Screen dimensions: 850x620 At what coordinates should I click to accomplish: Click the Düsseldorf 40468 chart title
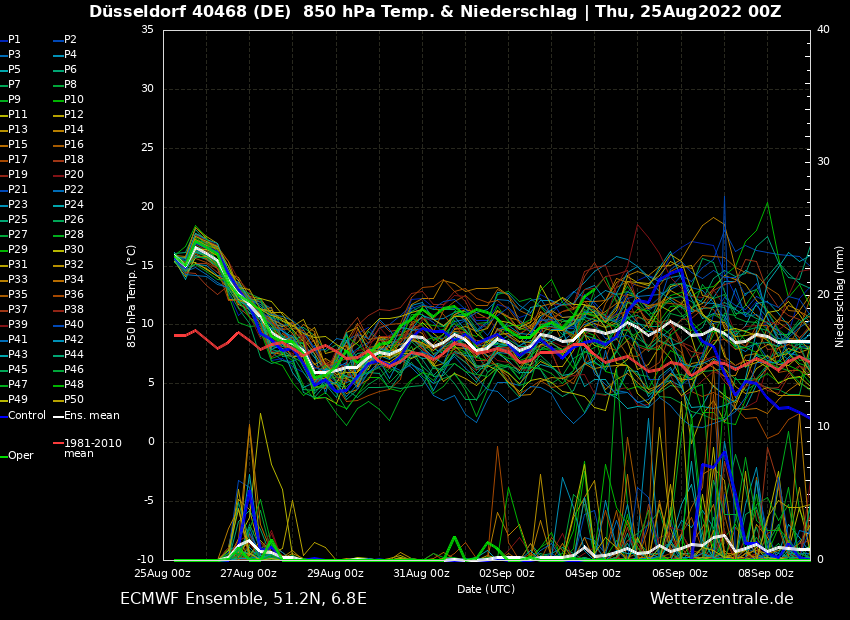435,12
